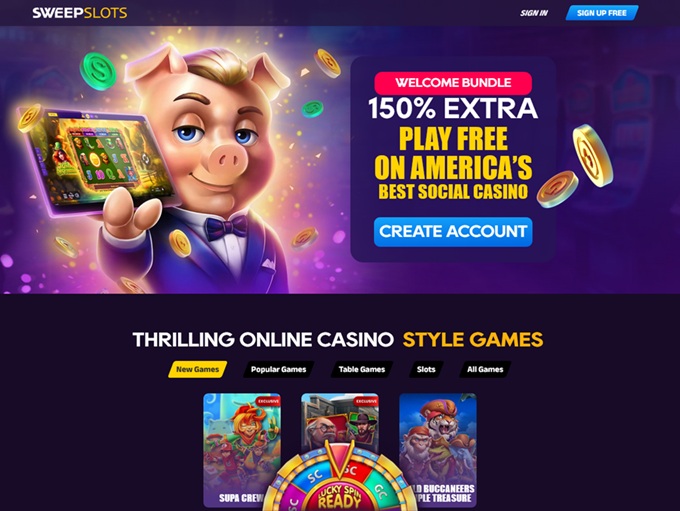Click the 150% Extra promo headline
The height and width of the screenshot is (511, 680).
[x=453, y=108]
